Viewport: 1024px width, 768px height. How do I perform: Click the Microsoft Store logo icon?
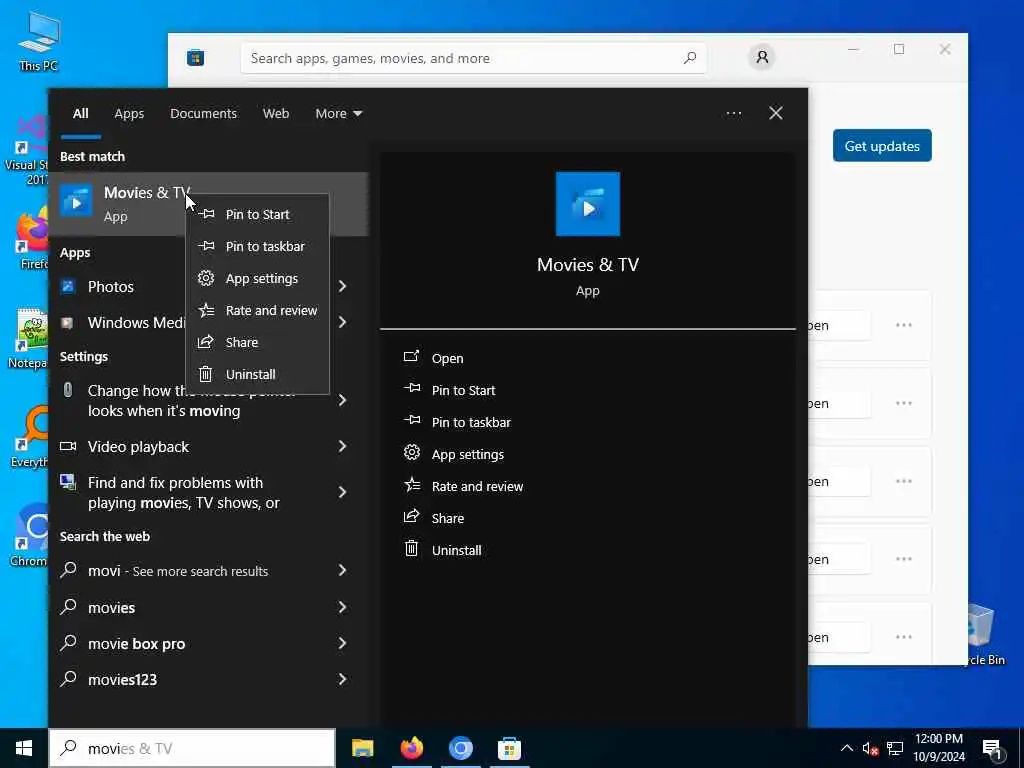point(195,58)
